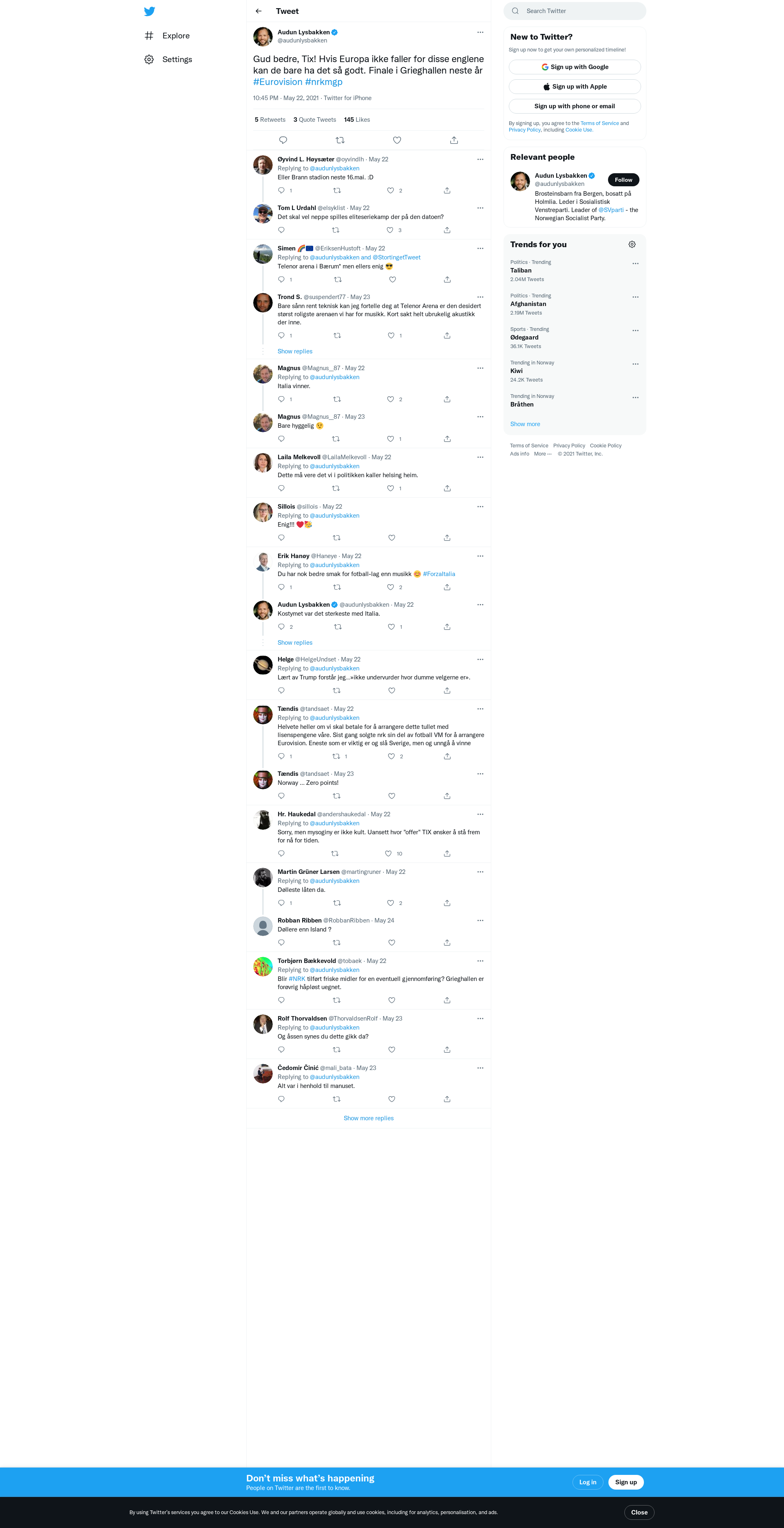The image size is (784, 1528).
Task: Open the #Eurovision hashtag link
Action: pyautogui.click(x=278, y=82)
